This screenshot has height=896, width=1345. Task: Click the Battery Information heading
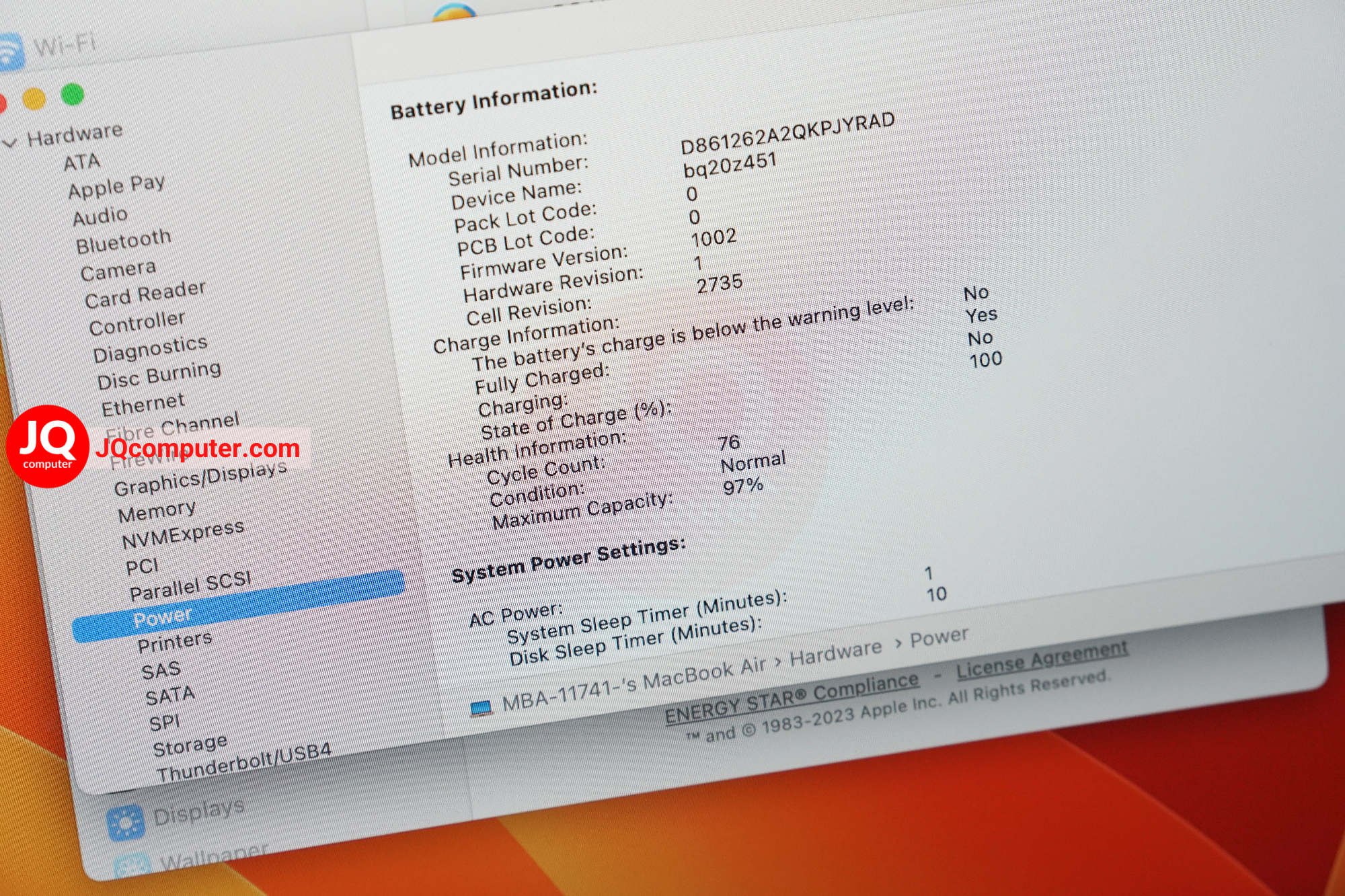tap(494, 100)
